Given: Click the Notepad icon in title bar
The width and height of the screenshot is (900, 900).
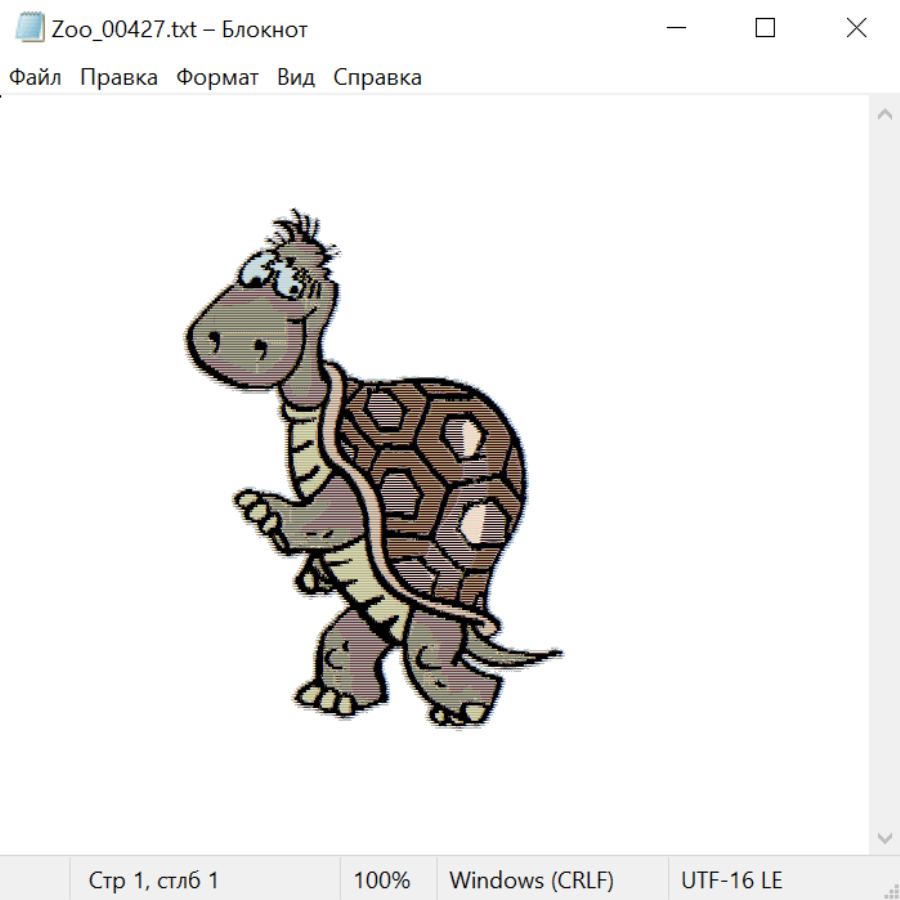Looking at the screenshot, I should tap(31, 29).
